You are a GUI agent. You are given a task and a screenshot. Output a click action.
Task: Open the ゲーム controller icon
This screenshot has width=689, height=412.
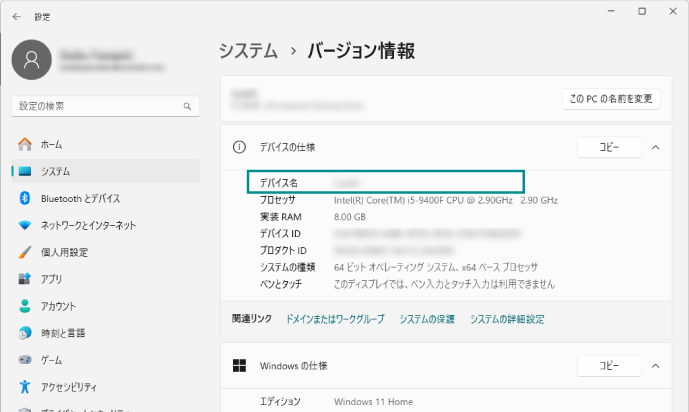pos(24,360)
